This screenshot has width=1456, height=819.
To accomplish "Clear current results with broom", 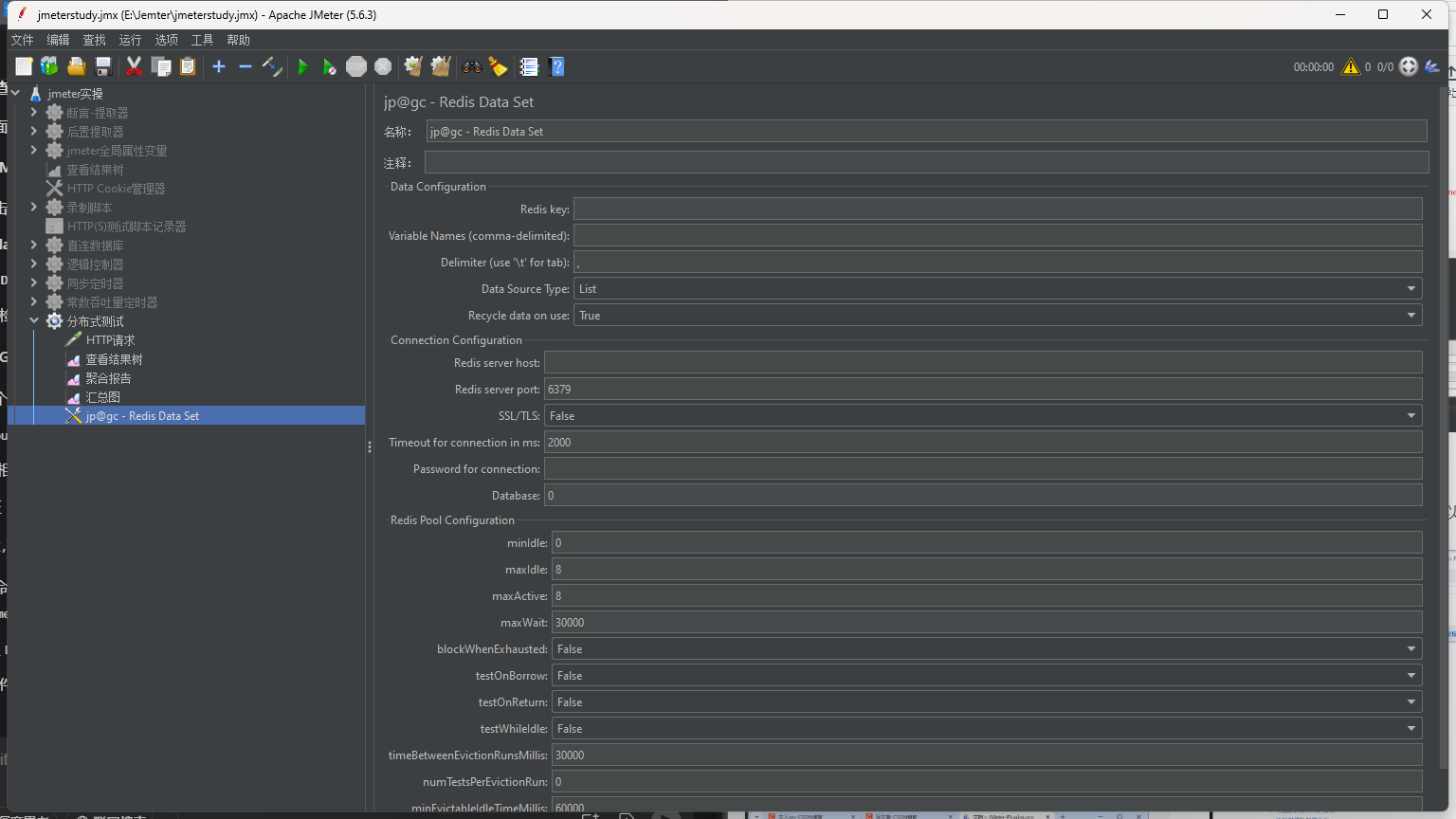I will (413, 66).
